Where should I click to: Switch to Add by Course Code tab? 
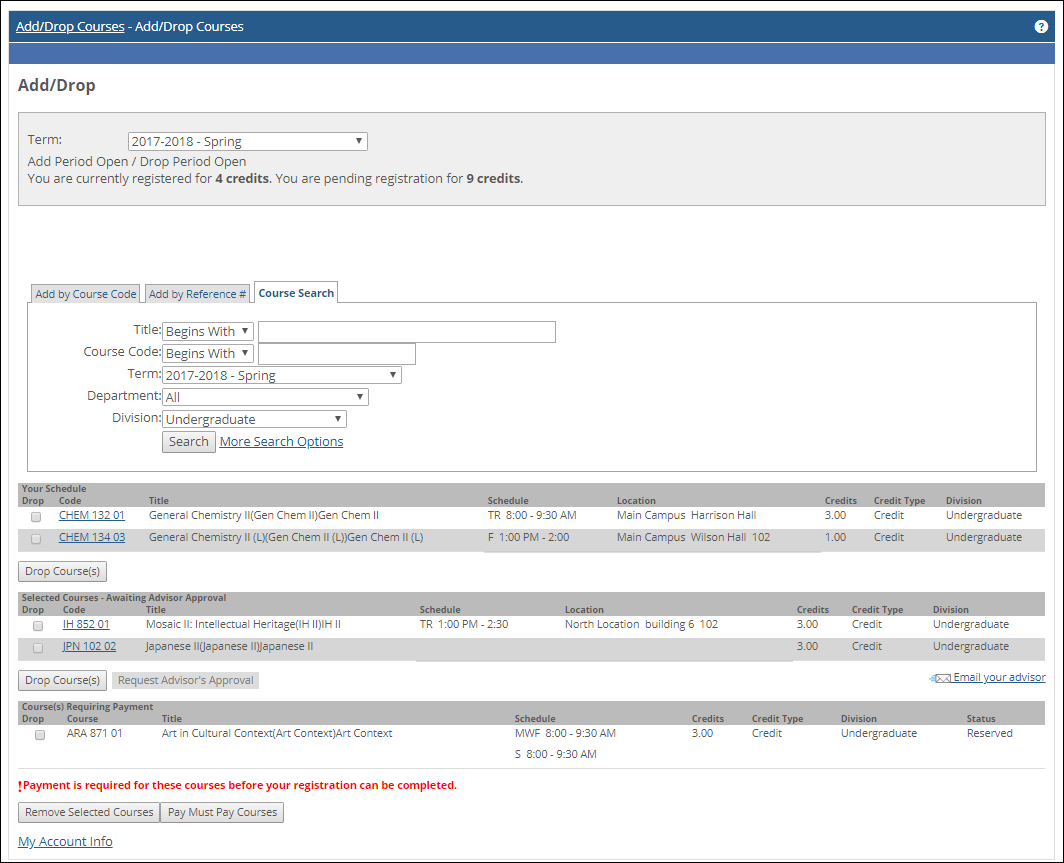pyautogui.click(x=86, y=294)
